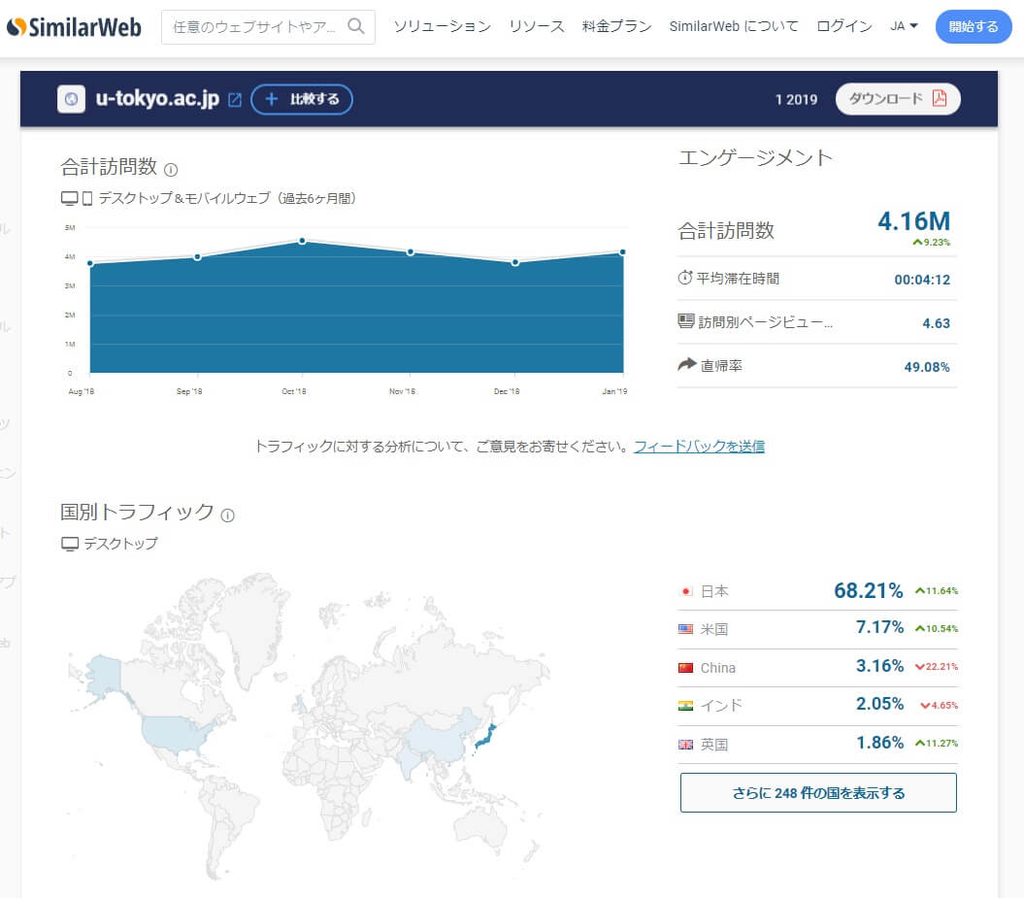Select the Oct '18 chart data point
This screenshot has height=898, width=1024.
(302, 241)
